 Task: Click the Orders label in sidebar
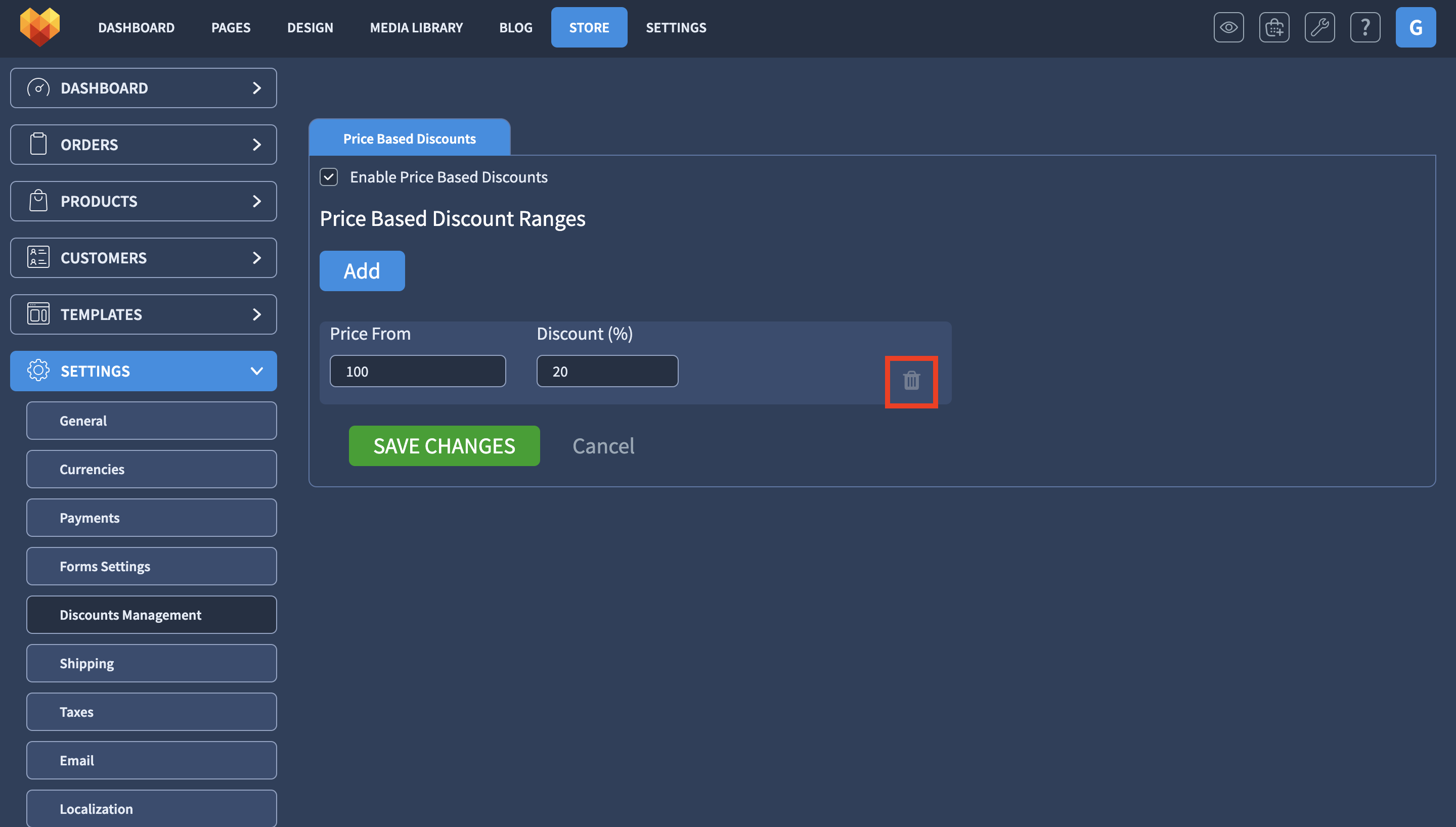click(x=89, y=145)
